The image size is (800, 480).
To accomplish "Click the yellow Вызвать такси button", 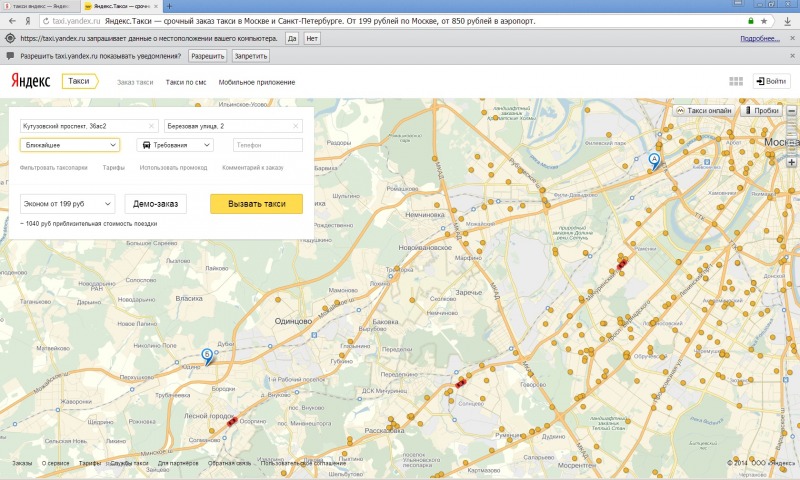I will (x=257, y=204).
